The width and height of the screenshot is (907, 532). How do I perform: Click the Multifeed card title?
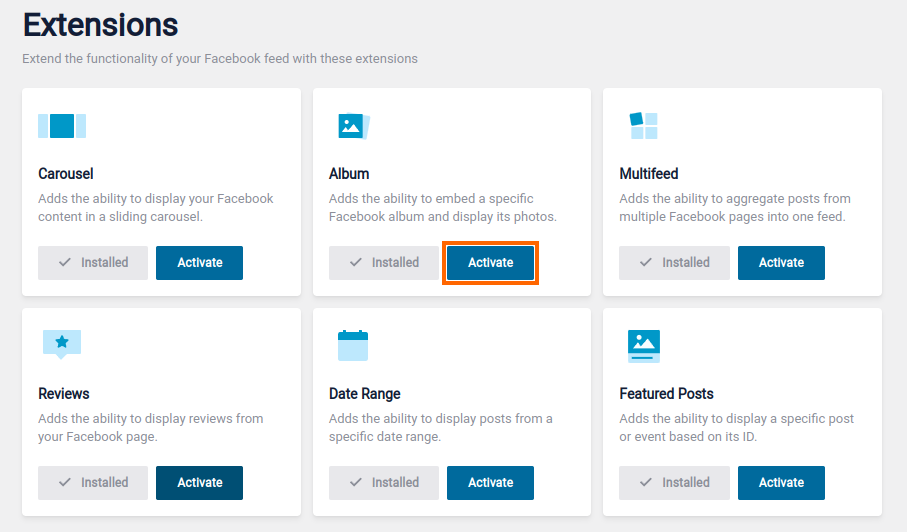[x=649, y=174]
